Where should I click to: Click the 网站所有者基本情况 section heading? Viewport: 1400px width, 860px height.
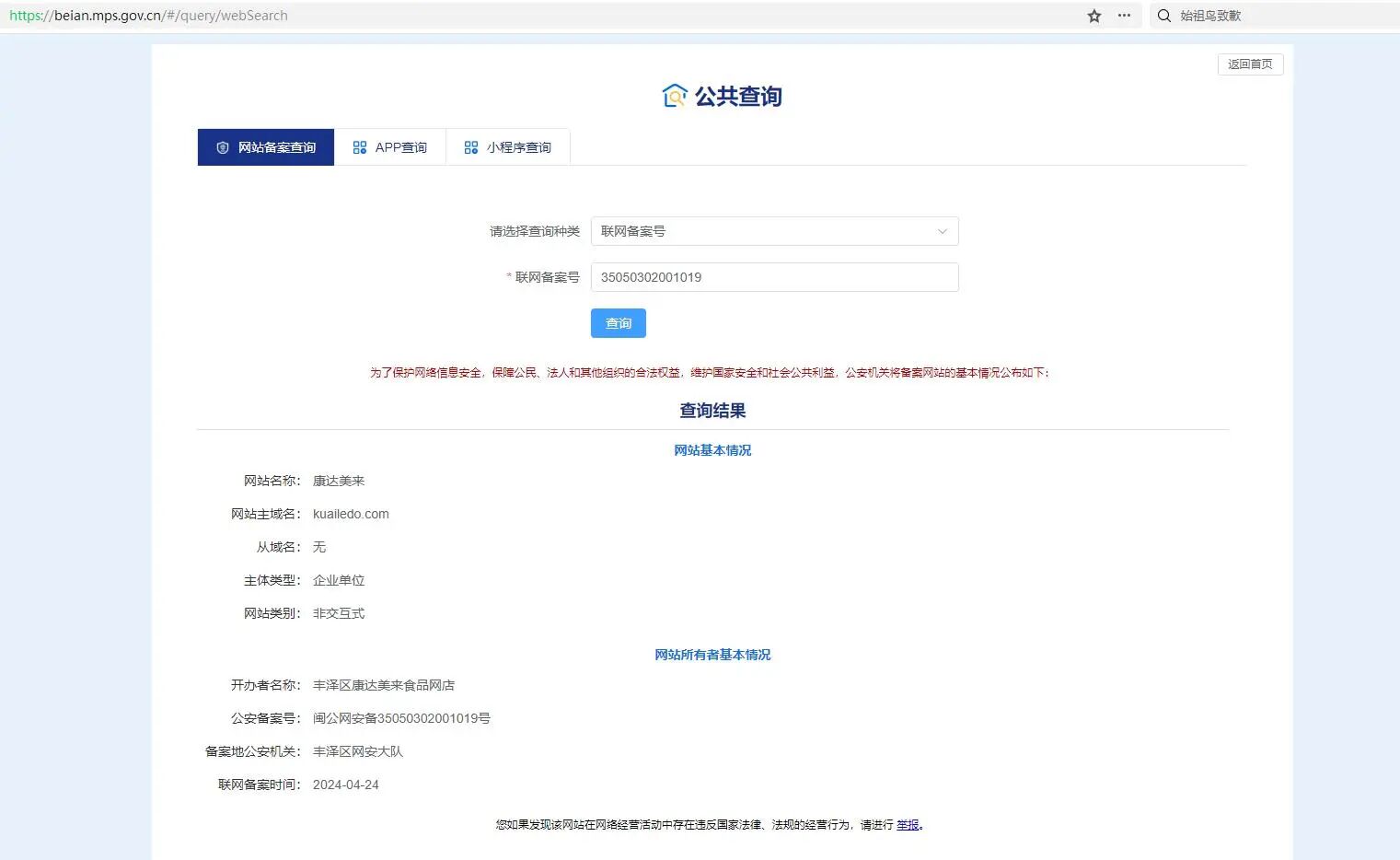pos(712,655)
